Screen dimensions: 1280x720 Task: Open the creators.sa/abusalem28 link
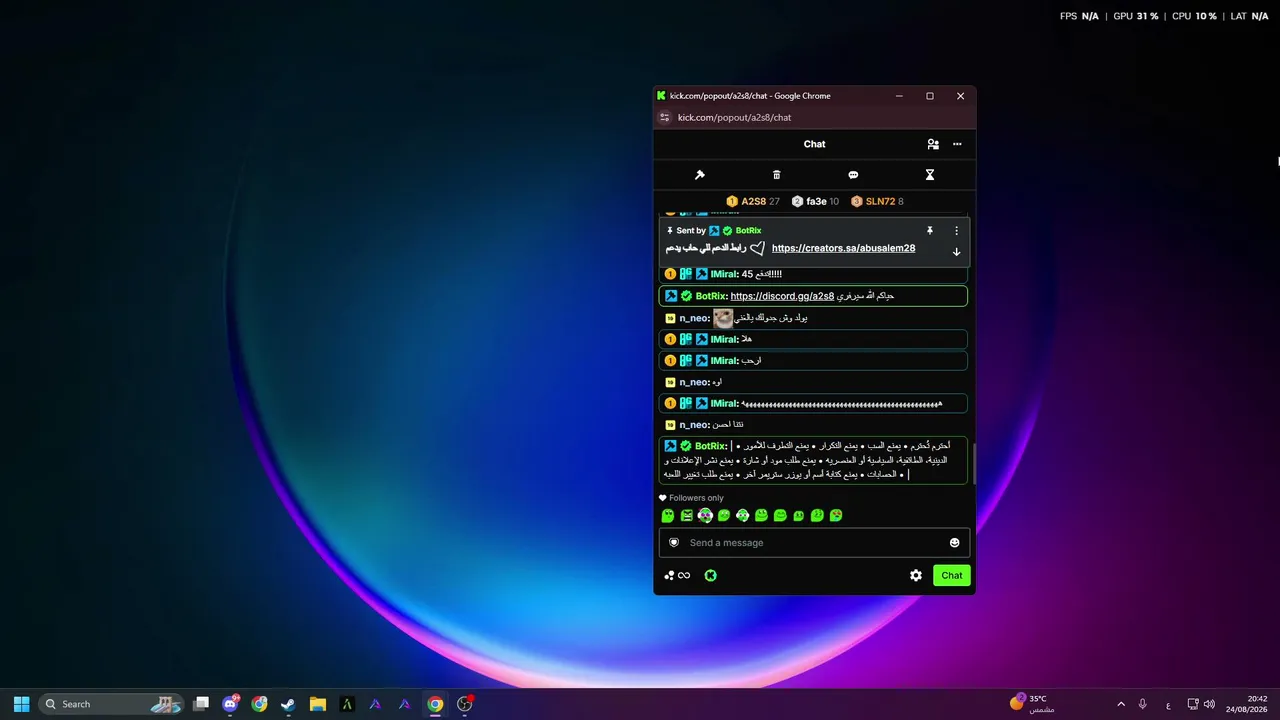coord(843,248)
